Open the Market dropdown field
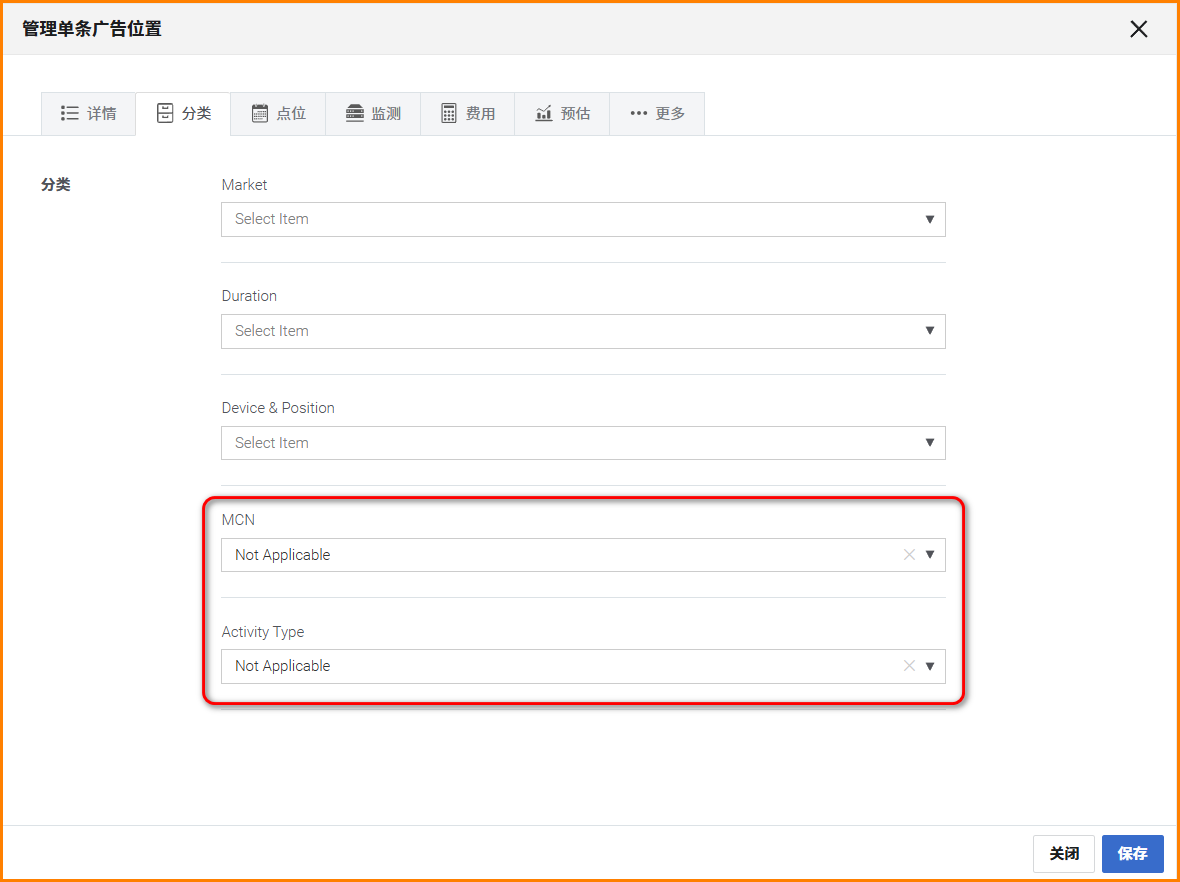 coord(583,219)
